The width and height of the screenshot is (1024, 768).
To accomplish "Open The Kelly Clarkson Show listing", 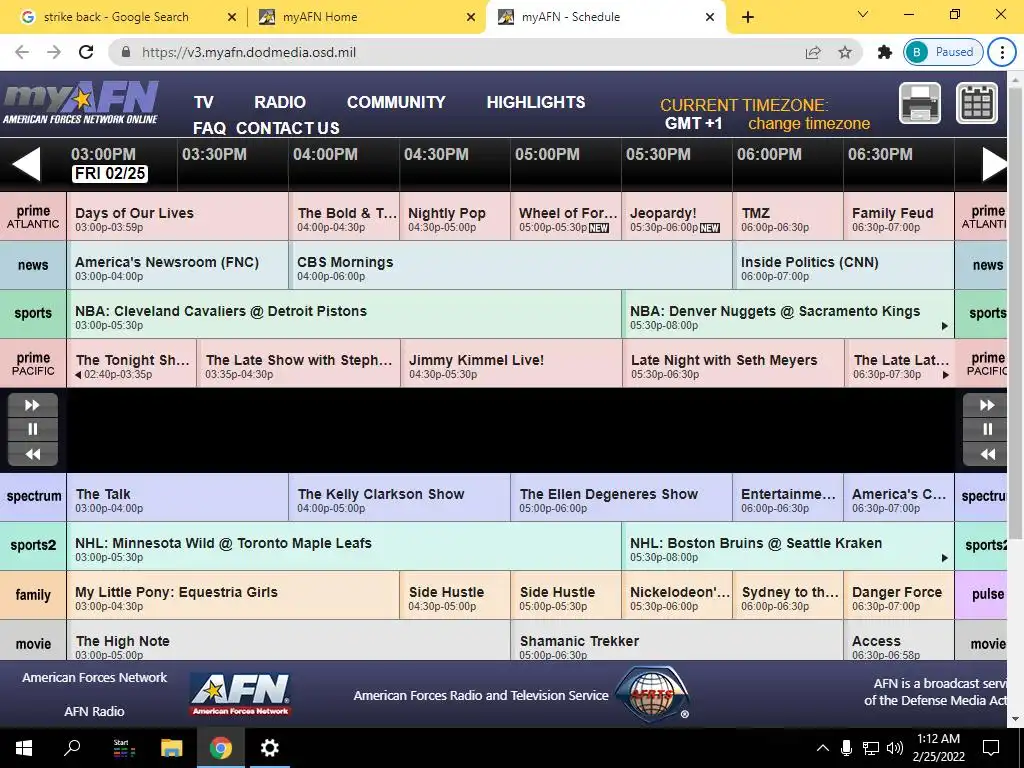I will [399, 497].
